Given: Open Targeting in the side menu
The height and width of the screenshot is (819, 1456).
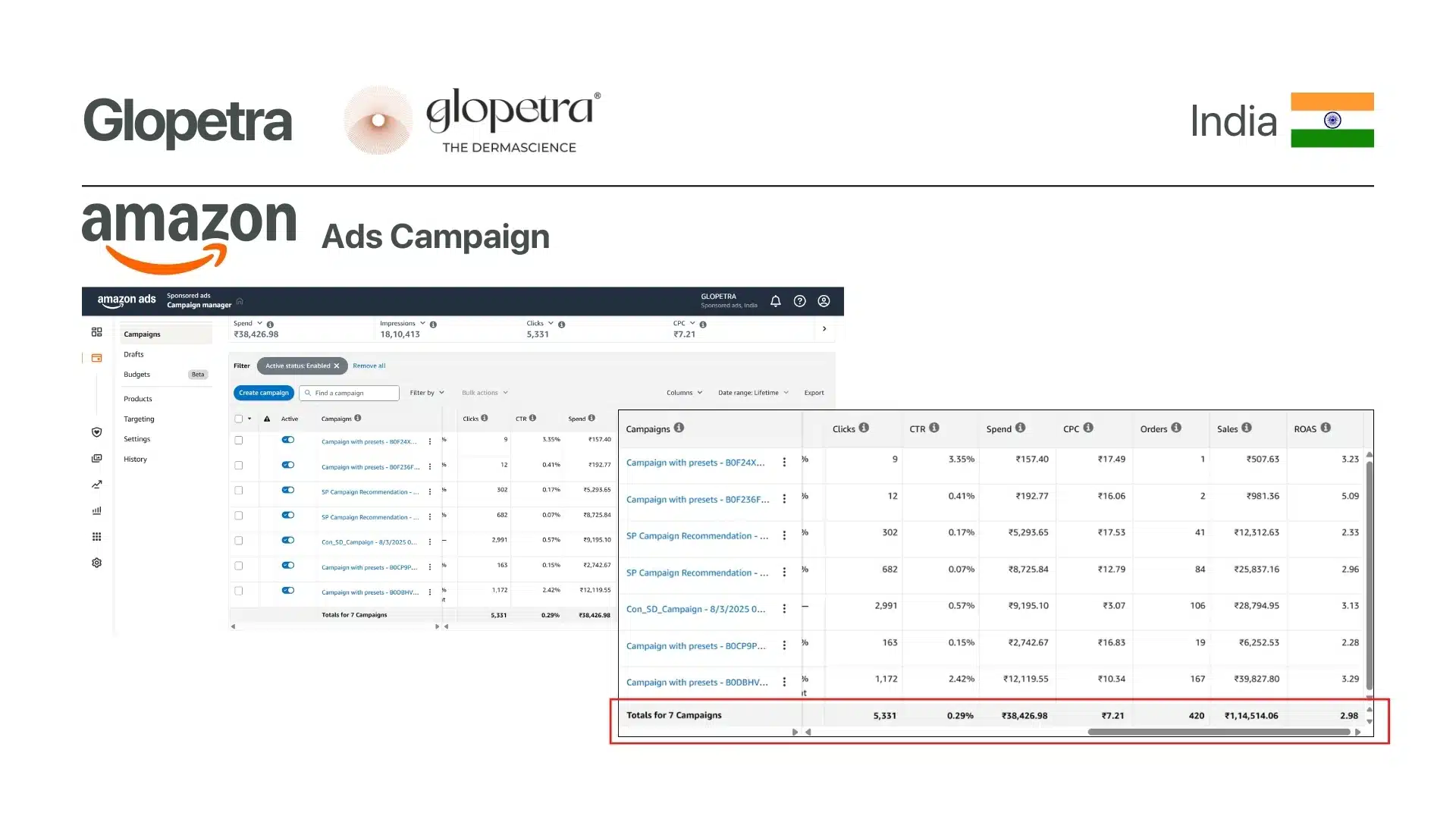Looking at the screenshot, I should (x=139, y=419).
